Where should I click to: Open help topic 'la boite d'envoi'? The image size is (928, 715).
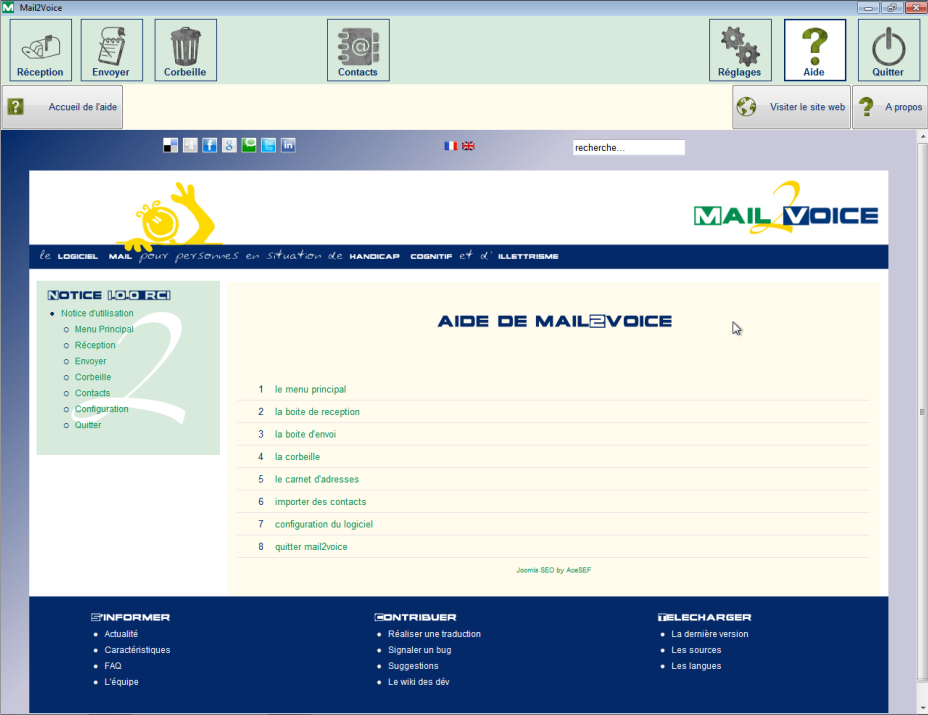305,434
